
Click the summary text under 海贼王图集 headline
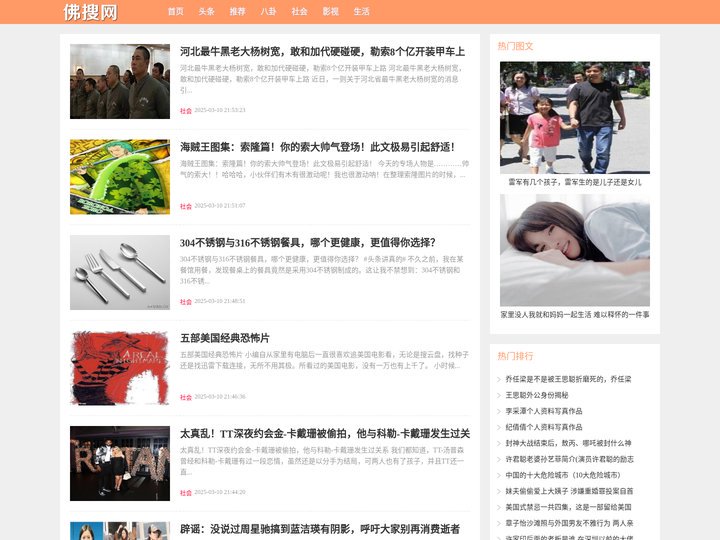tap(324, 169)
